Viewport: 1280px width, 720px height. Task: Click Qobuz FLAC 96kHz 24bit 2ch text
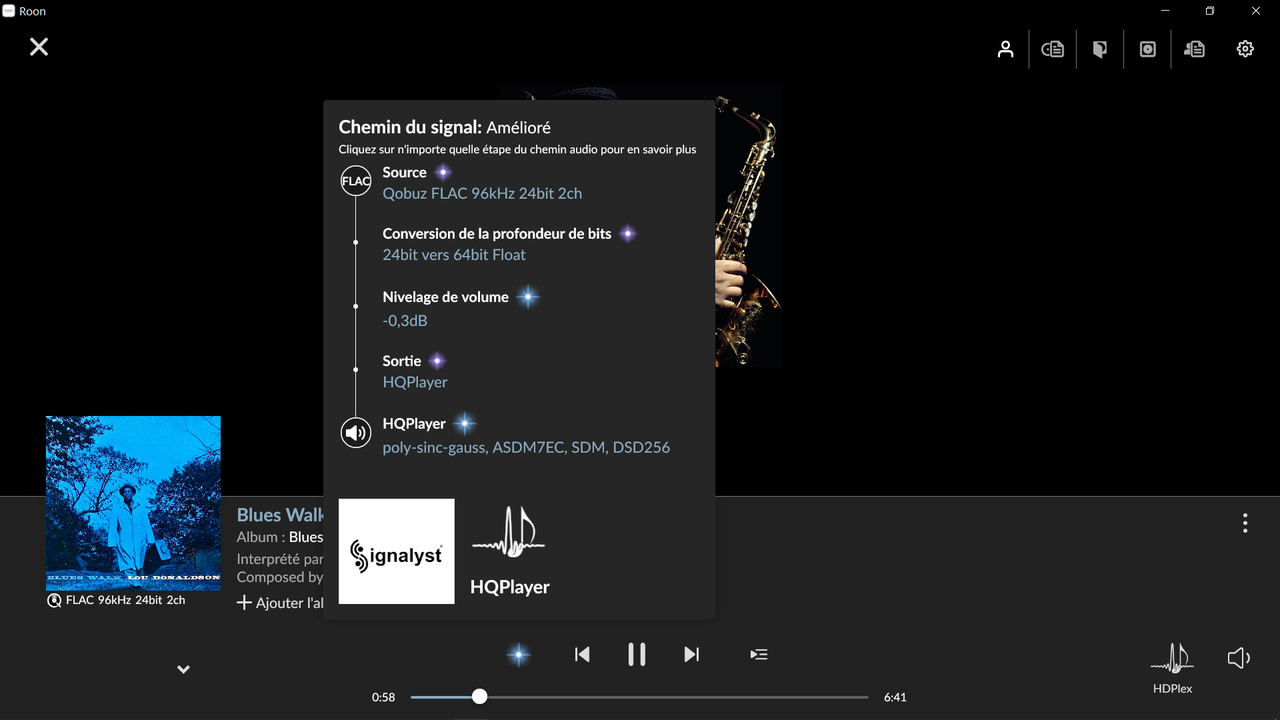482,194
